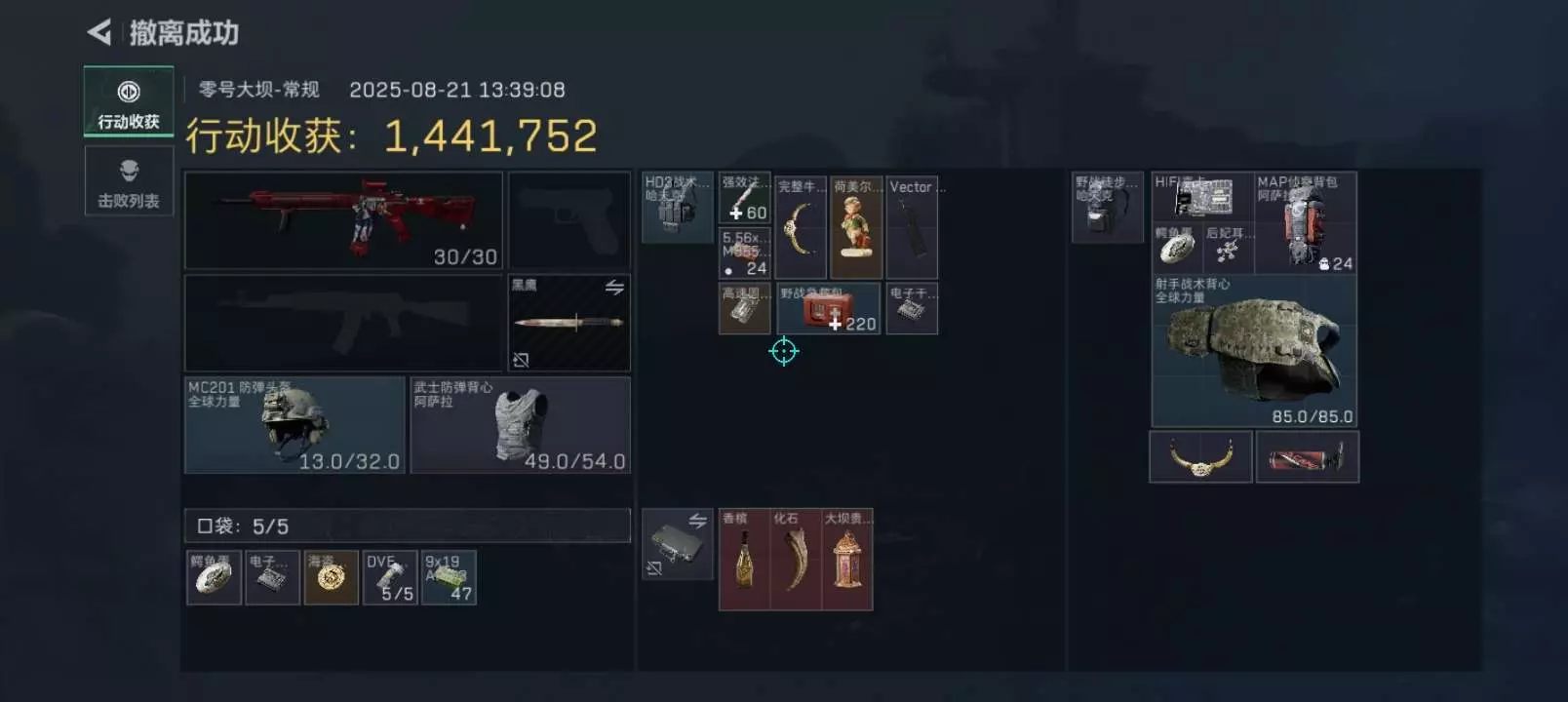1568x702 pixels.
Task: Select the HD3 tactical chest rig
Action: click(677, 208)
